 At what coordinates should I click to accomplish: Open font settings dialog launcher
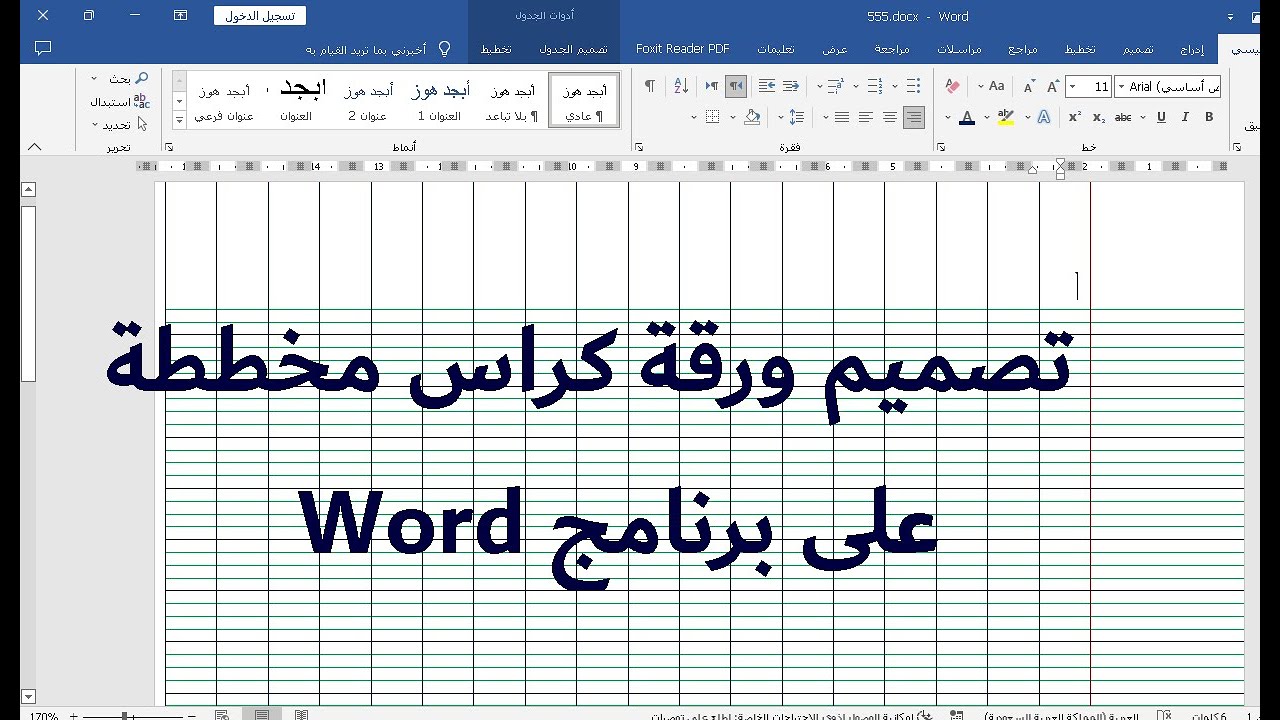[x=942, y=147]
